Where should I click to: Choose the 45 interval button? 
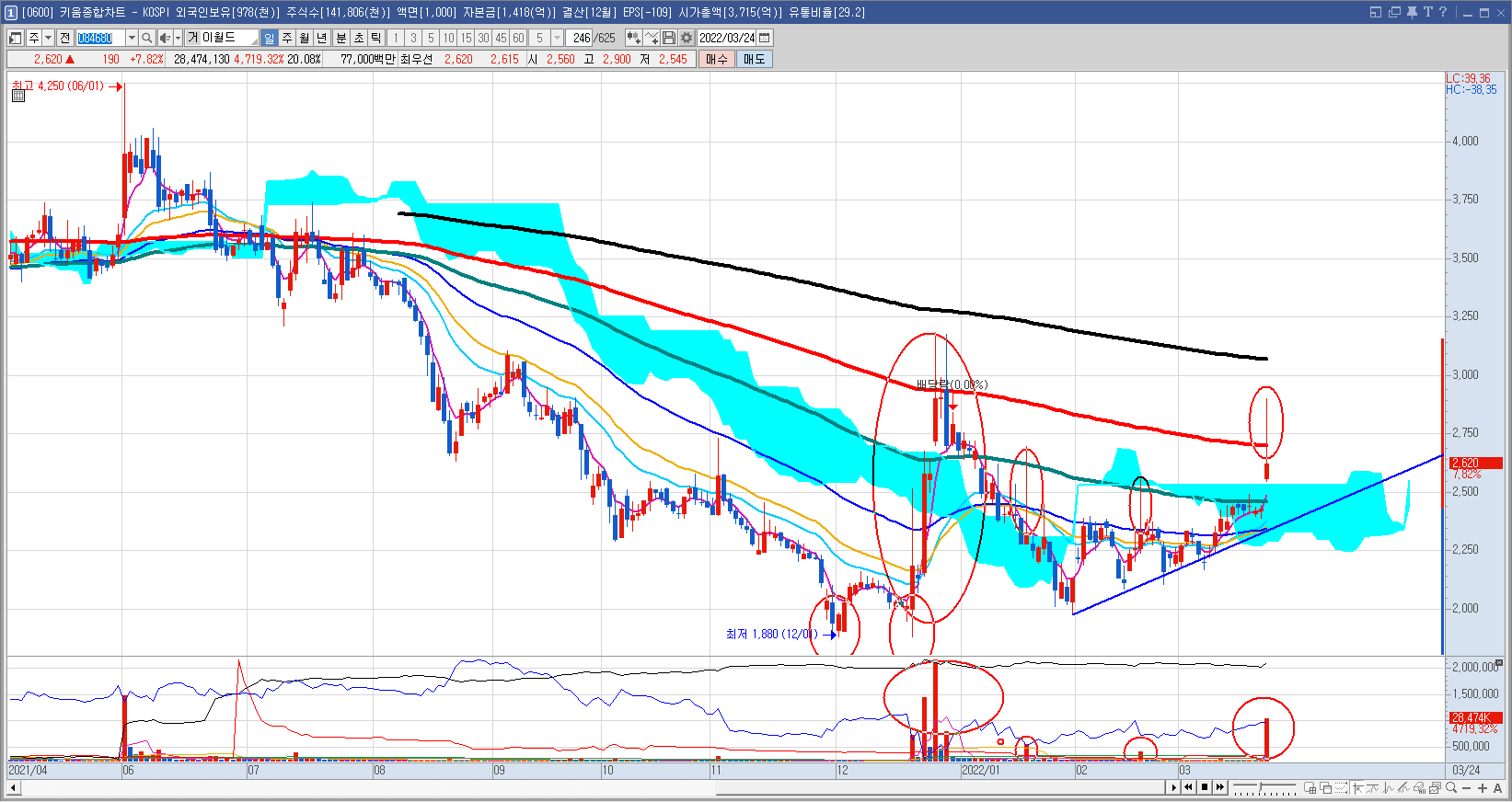(501, 38)
